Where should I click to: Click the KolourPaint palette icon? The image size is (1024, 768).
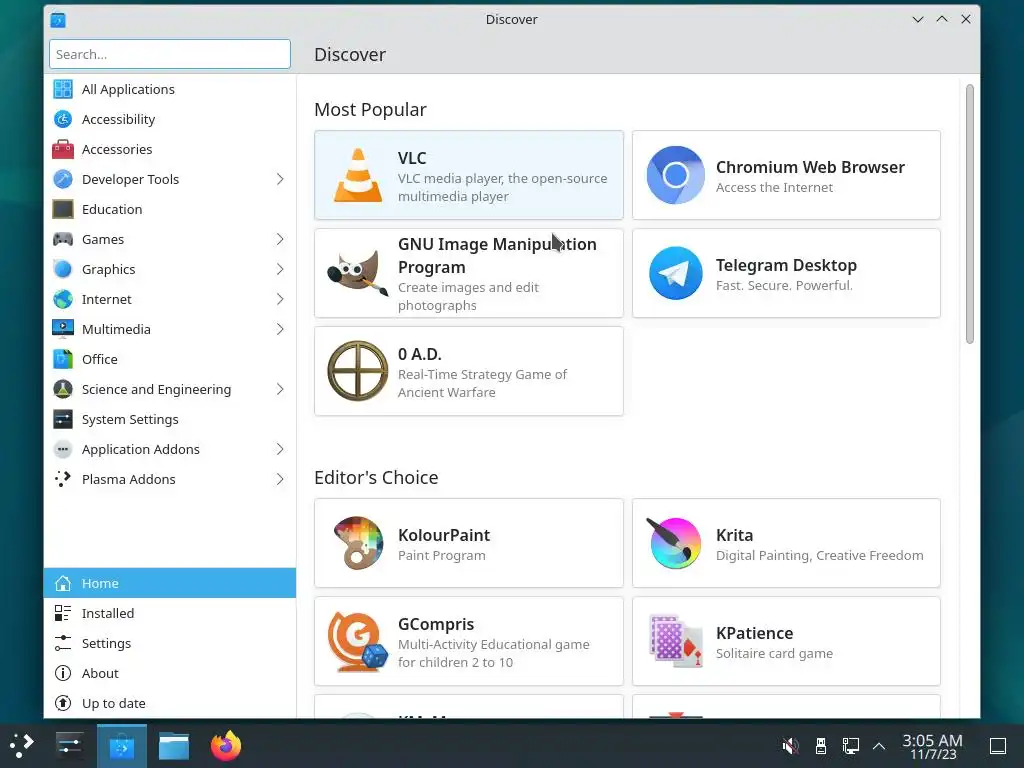[358, 543]
